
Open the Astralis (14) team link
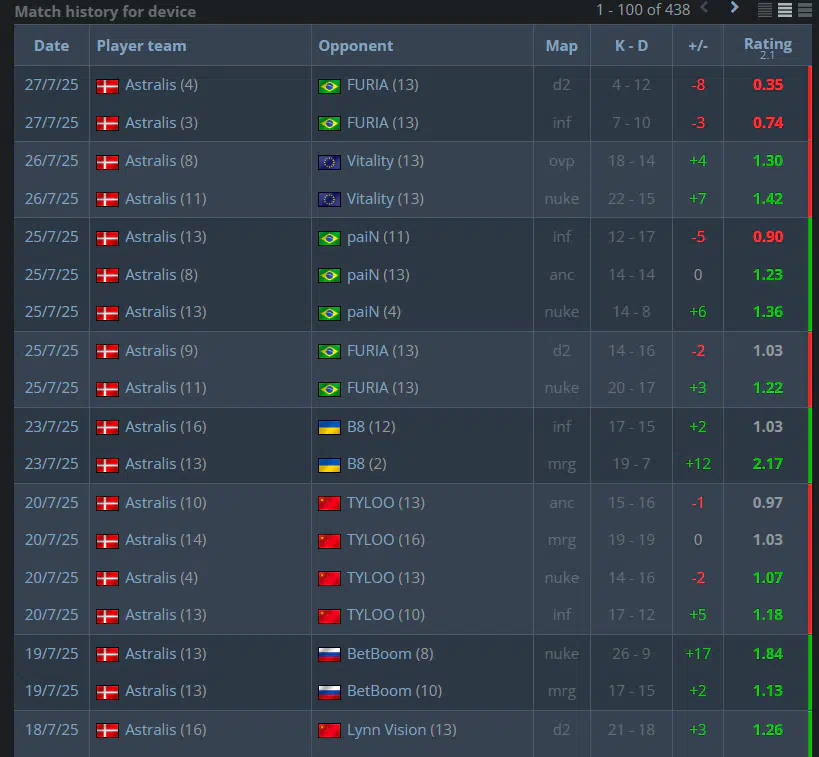click(166, 540)
